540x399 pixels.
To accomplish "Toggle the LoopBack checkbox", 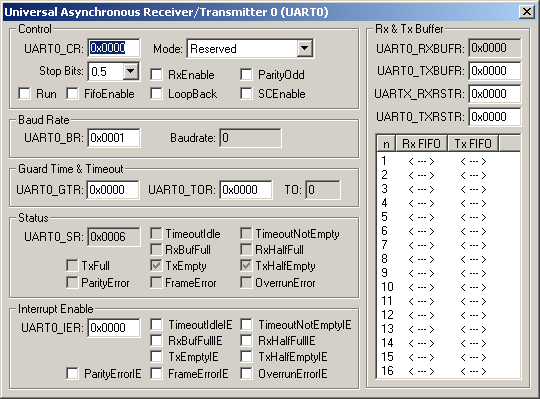I will [x=156, y=93].
